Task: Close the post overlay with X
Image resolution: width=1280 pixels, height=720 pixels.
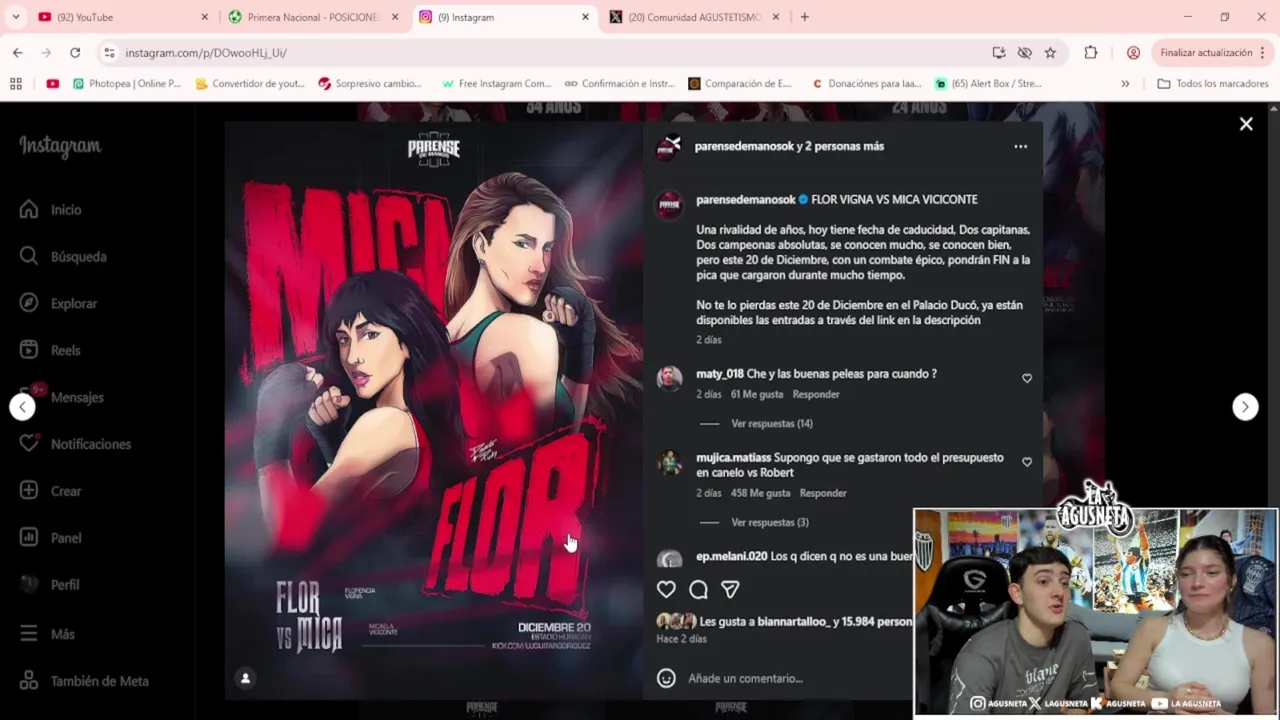Action: (x=1246, y=124)
